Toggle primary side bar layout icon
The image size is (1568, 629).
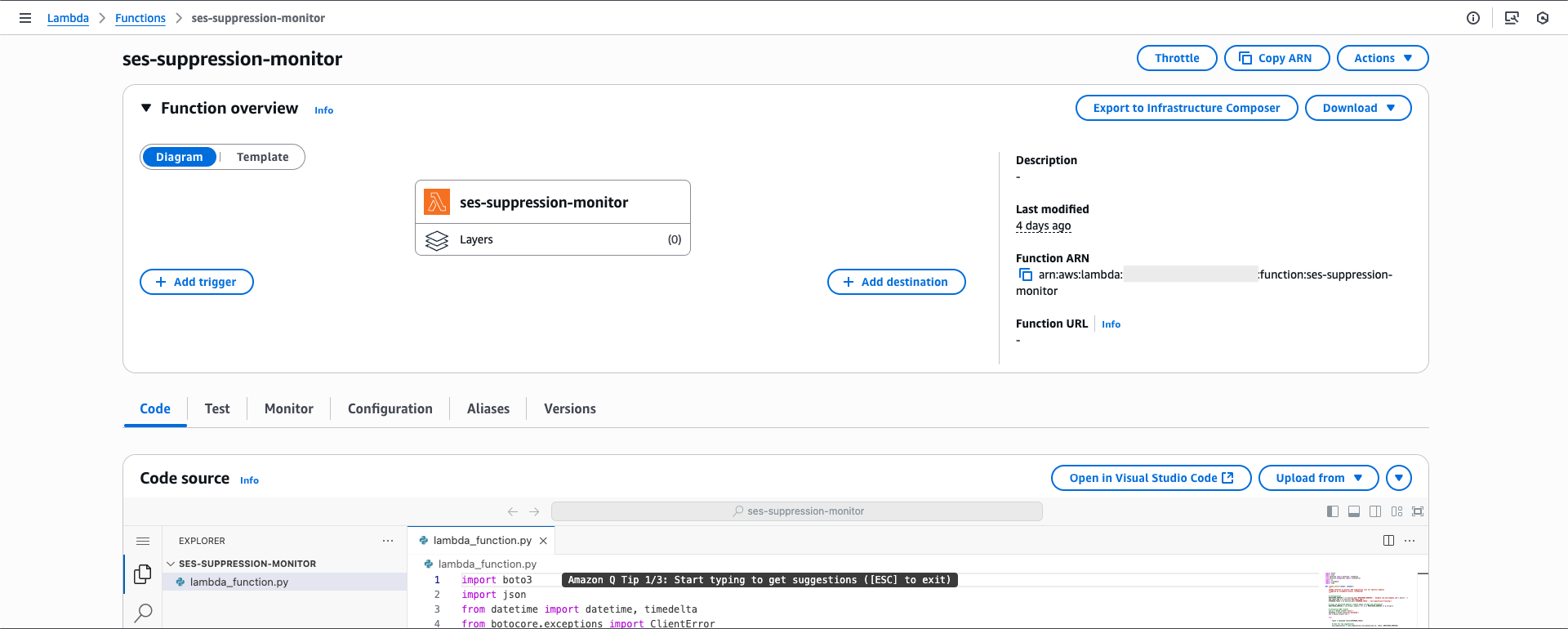tap(1333, 511)
